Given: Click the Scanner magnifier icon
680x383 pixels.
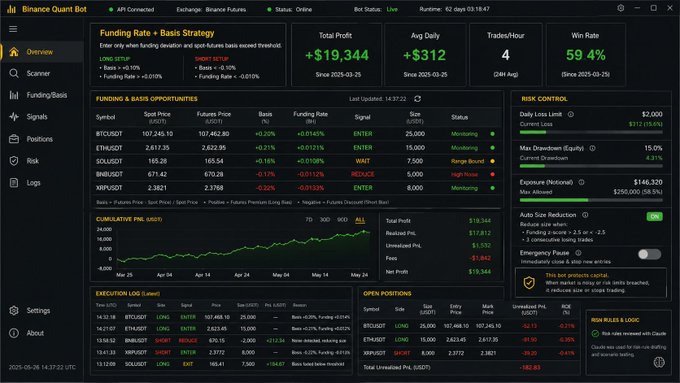Looking at the screenshot, I should (x=14, y=73).
